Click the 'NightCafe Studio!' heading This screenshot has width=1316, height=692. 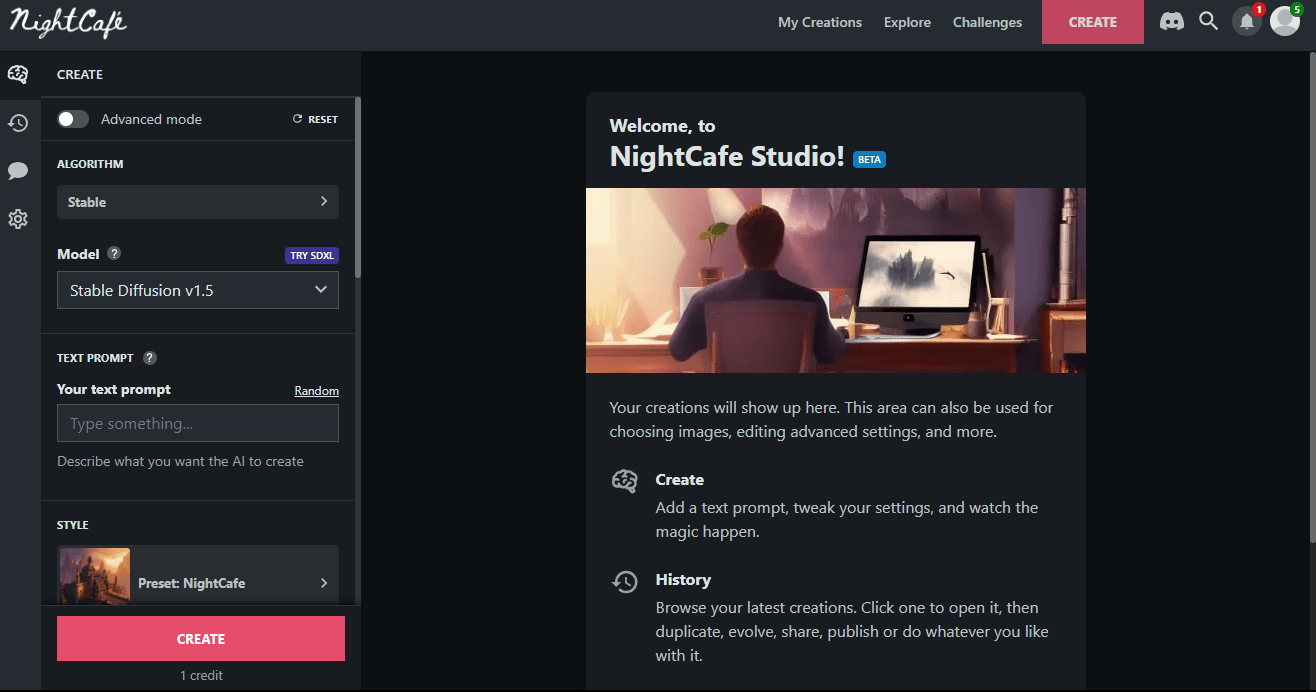pos(728,156)
